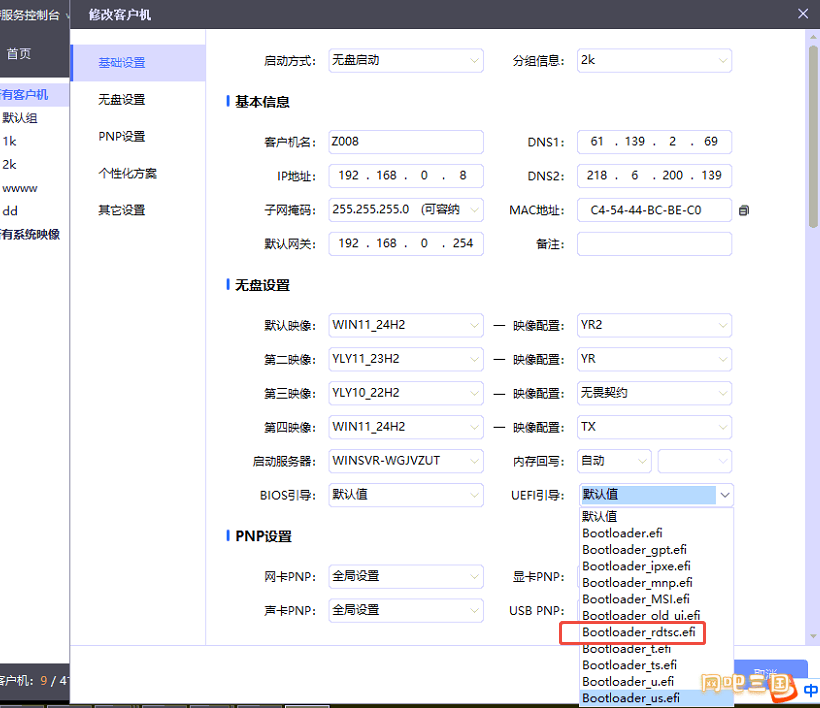820x708 pixels.
Task: Expand the 启动服务器 dropdown
Action: pos(406,461)
